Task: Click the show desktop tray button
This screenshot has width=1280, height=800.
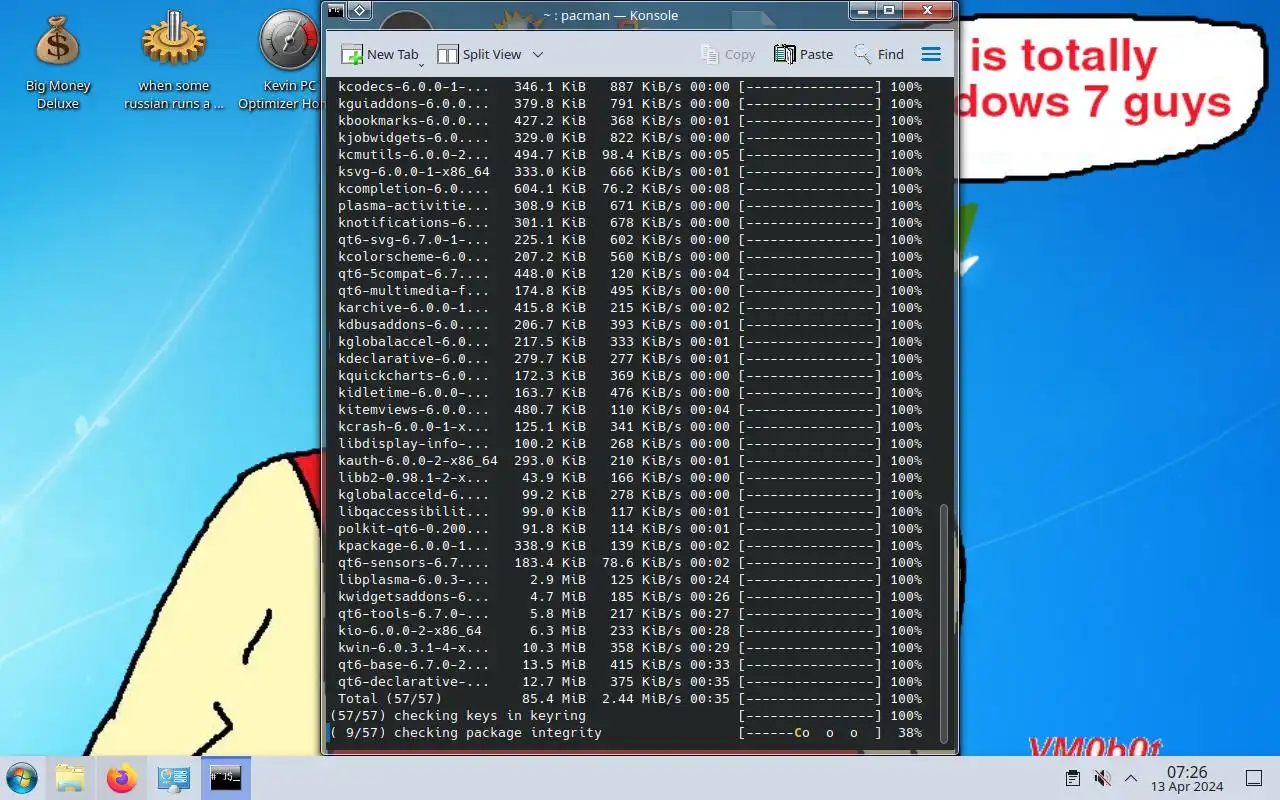Action: pos(1253,778)
